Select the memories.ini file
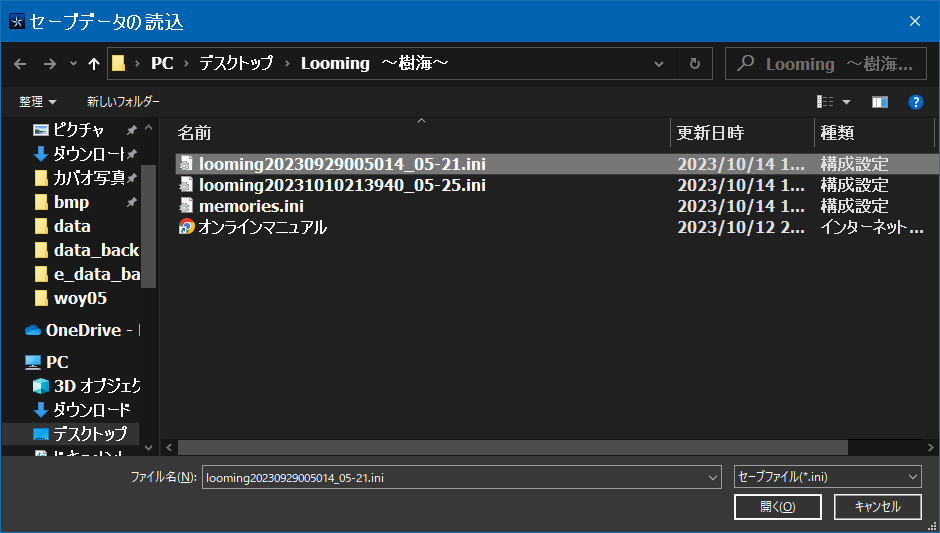The height and width of the screenshot is (533, 940). point(251,206)
